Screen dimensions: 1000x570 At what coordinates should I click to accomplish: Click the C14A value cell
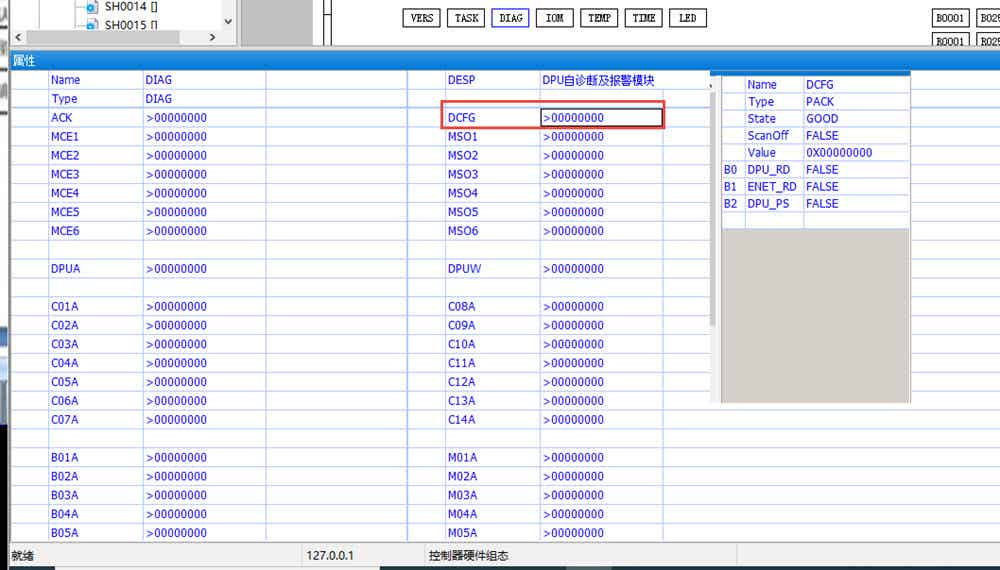(x=601, y=420)
